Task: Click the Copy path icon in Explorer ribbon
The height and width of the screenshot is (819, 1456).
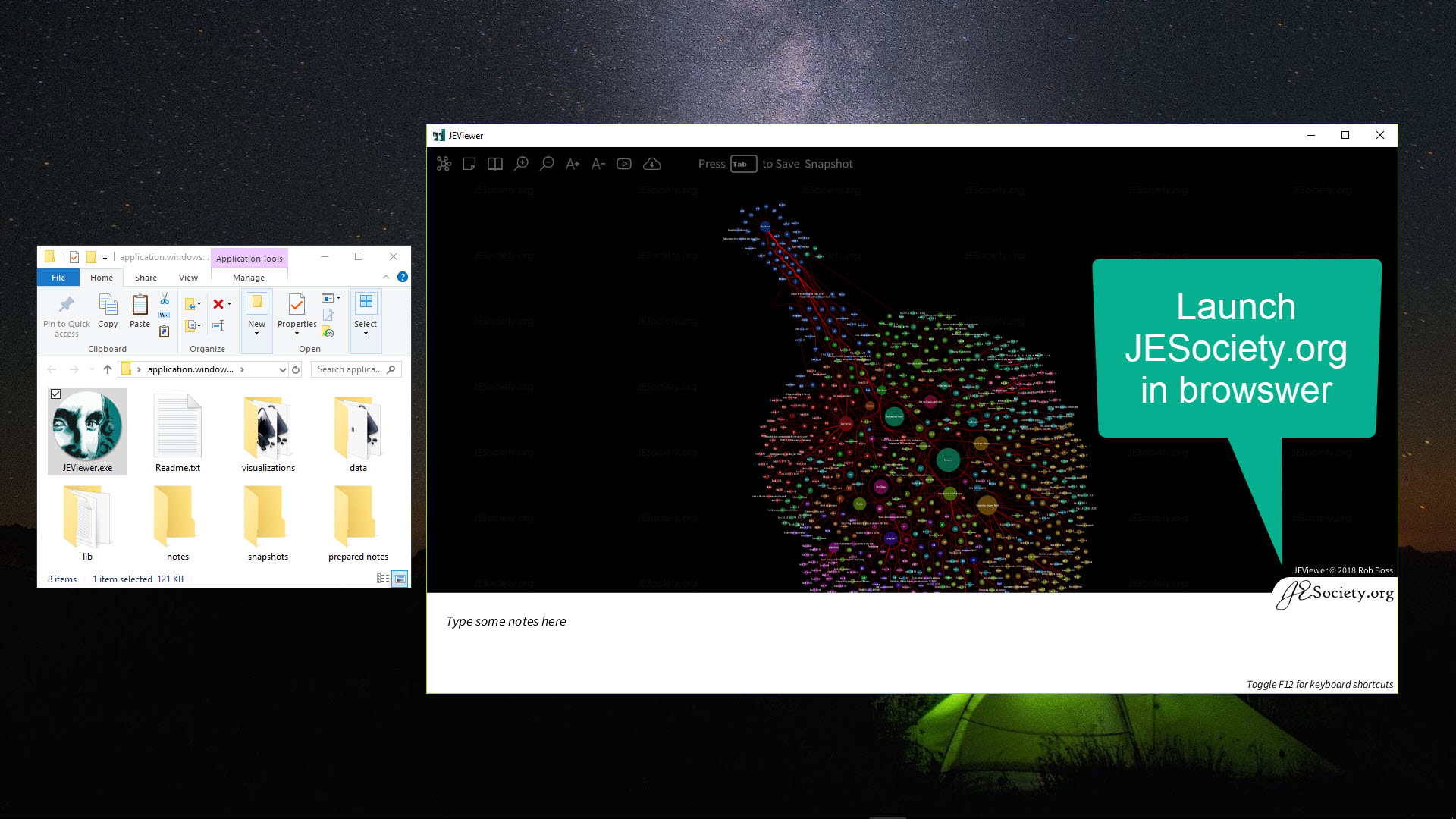Action: (165, 315)
